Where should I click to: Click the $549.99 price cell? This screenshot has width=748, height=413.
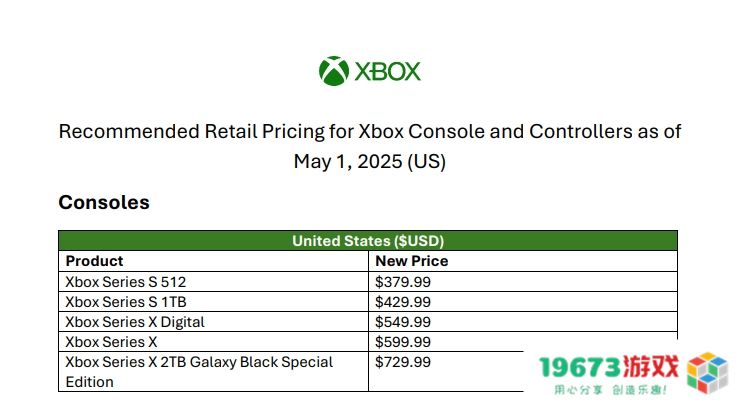click(523, 322)
